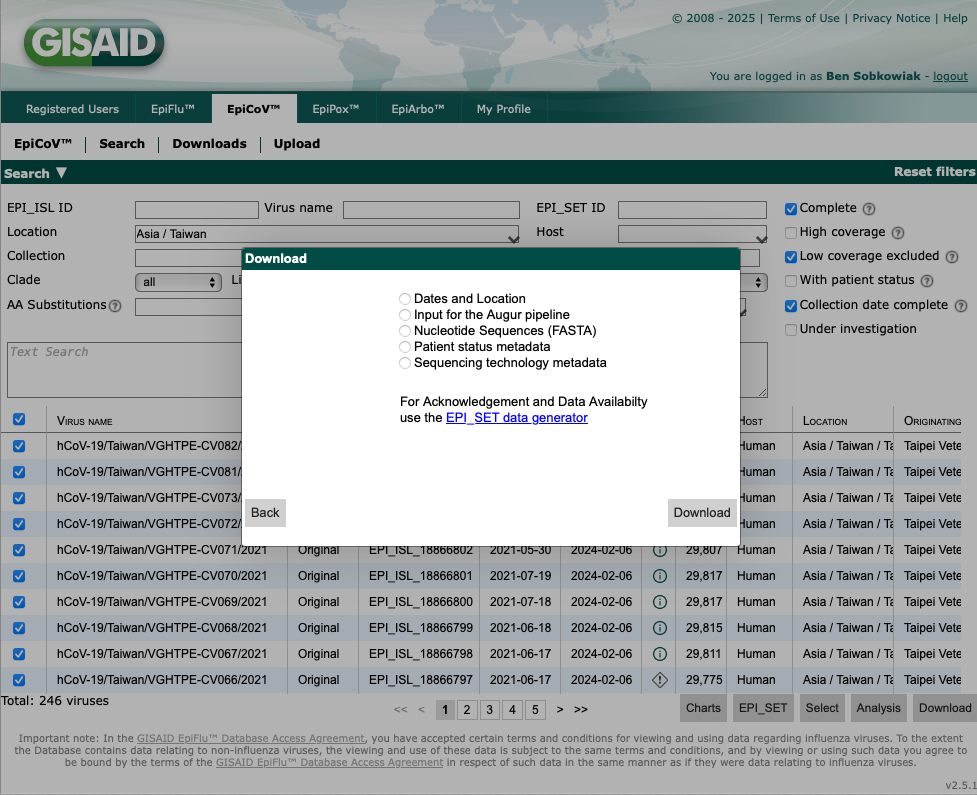The height and width of the screenshot is (795, 977).
Task: Enable the Under investigation checkbox
Action: point(791,329)
